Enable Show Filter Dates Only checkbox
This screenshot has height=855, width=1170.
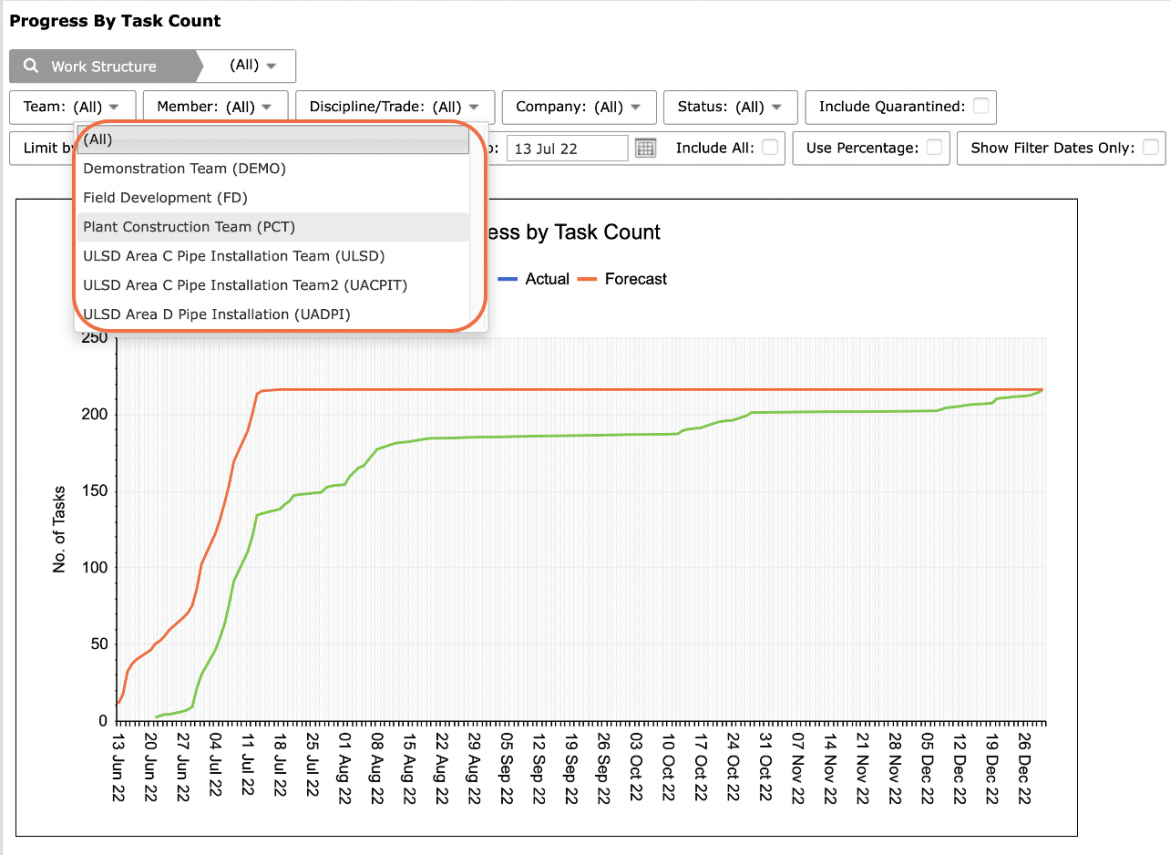point(1151,147)
